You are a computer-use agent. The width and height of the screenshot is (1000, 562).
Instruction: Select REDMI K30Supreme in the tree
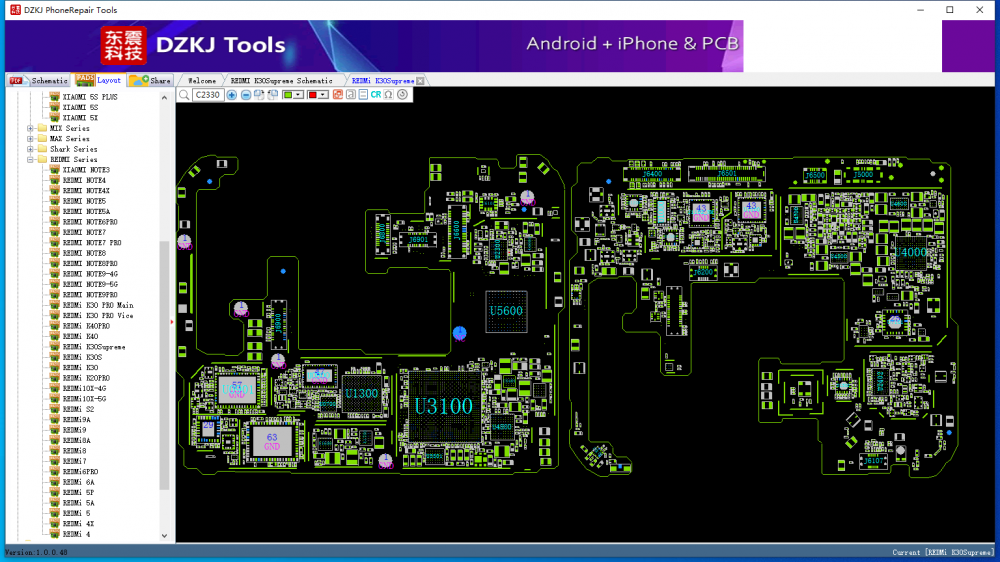pos(94,347)
